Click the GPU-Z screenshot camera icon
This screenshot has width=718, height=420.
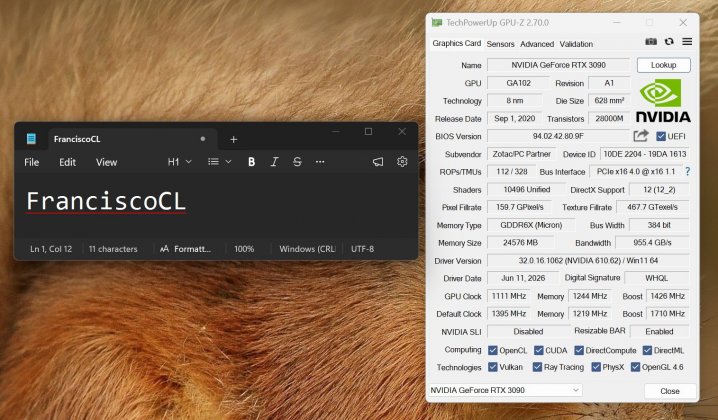(651, 42)
